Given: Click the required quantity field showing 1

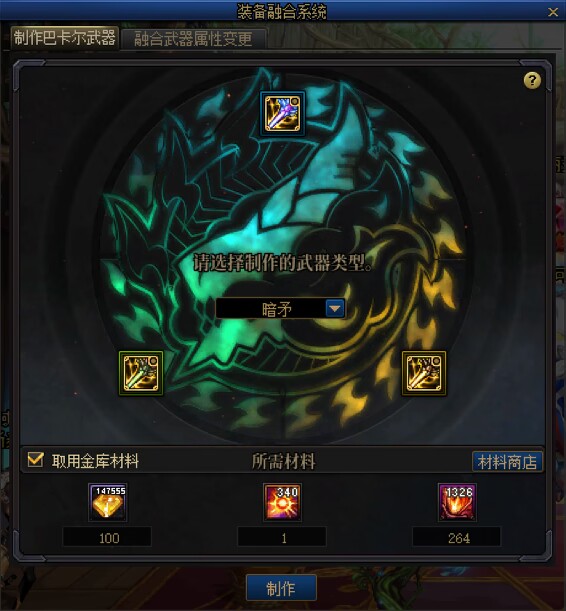Looking at the screenshot, I should 282,538.
